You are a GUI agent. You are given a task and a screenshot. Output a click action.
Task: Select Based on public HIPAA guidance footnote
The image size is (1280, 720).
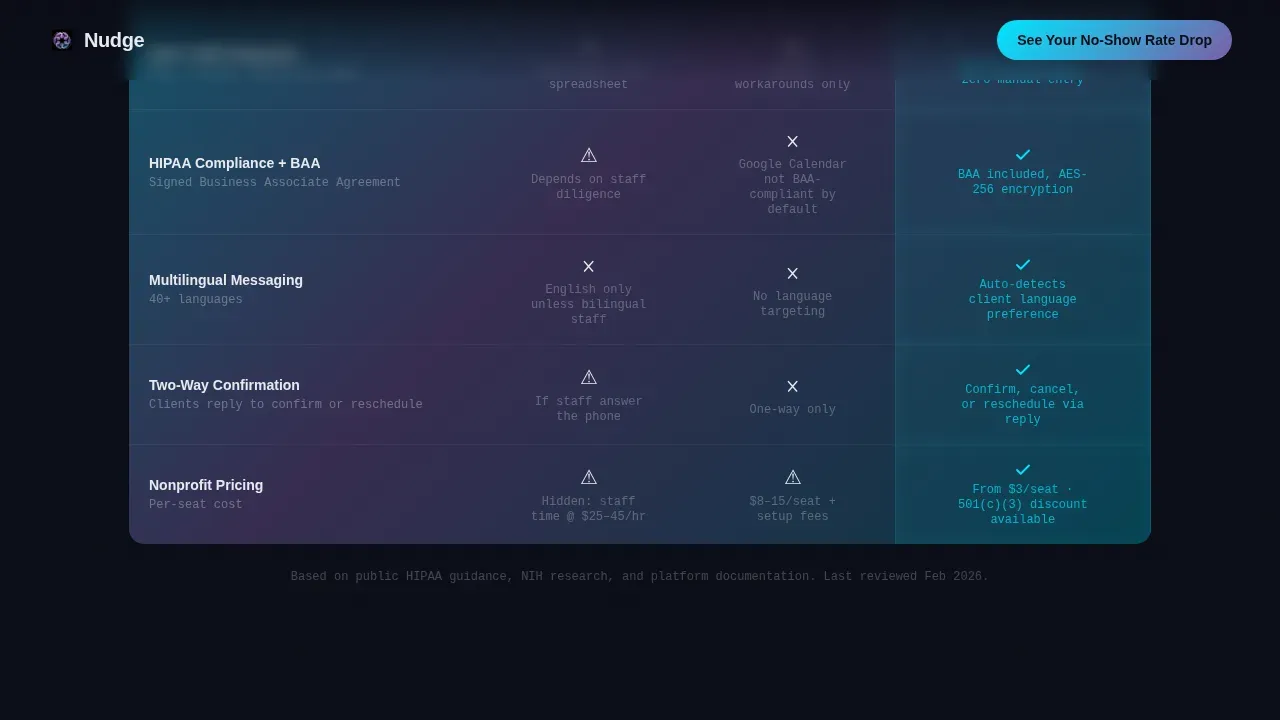point(640,577)
